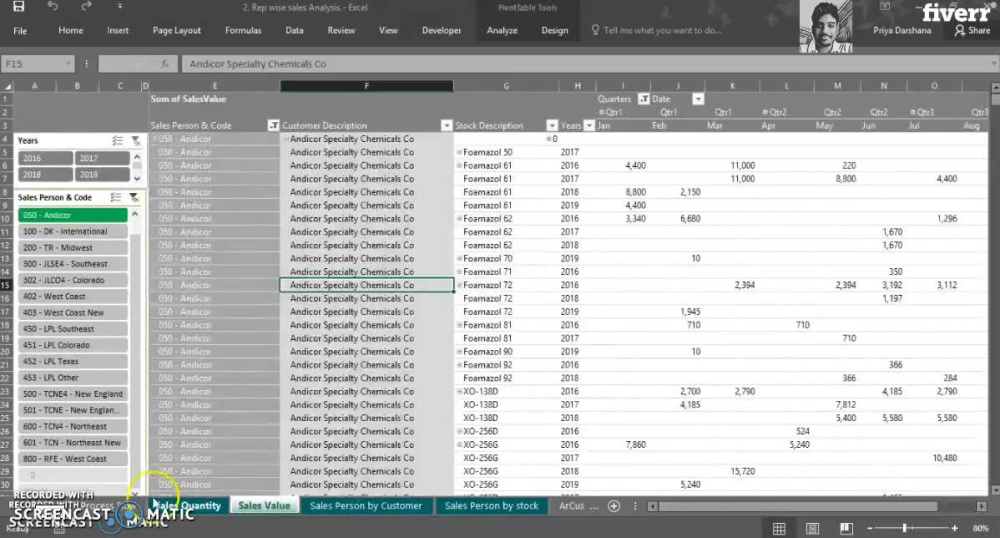This screenshot has height=538, width=1000.
Task: Click the Redo arrow icon
Action: pos(86,7)
